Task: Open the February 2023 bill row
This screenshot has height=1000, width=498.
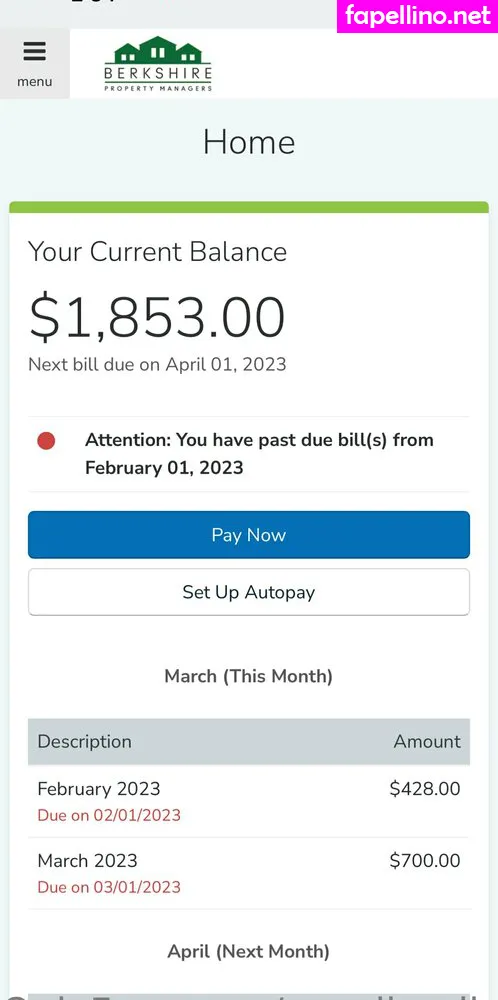Action: 249,801
